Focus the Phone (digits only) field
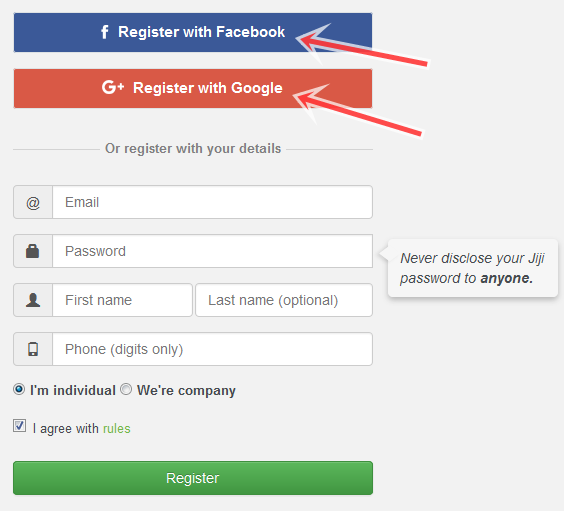The width and height of the screenshot is (564, 511). point(212,349)
